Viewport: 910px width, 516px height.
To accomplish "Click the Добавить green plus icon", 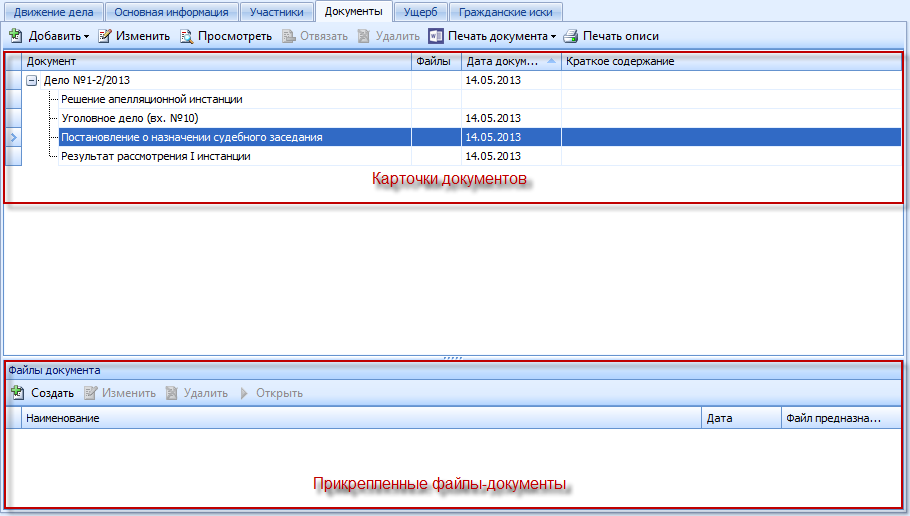I will 16,36.
